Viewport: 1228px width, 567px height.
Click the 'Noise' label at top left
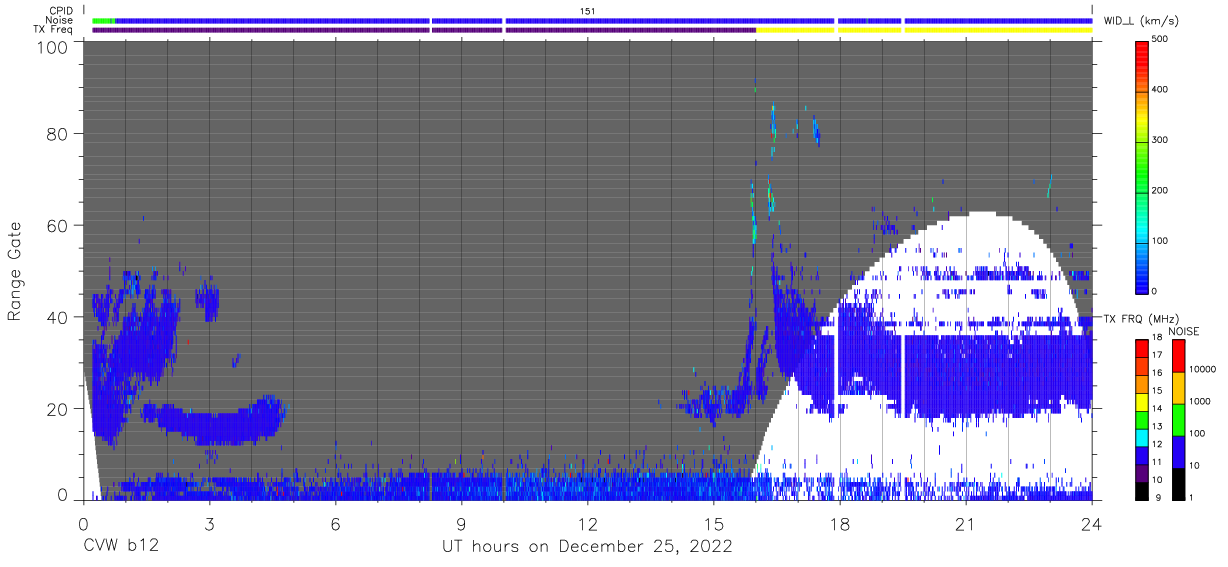pyautogui.click(x=60, y=20)
